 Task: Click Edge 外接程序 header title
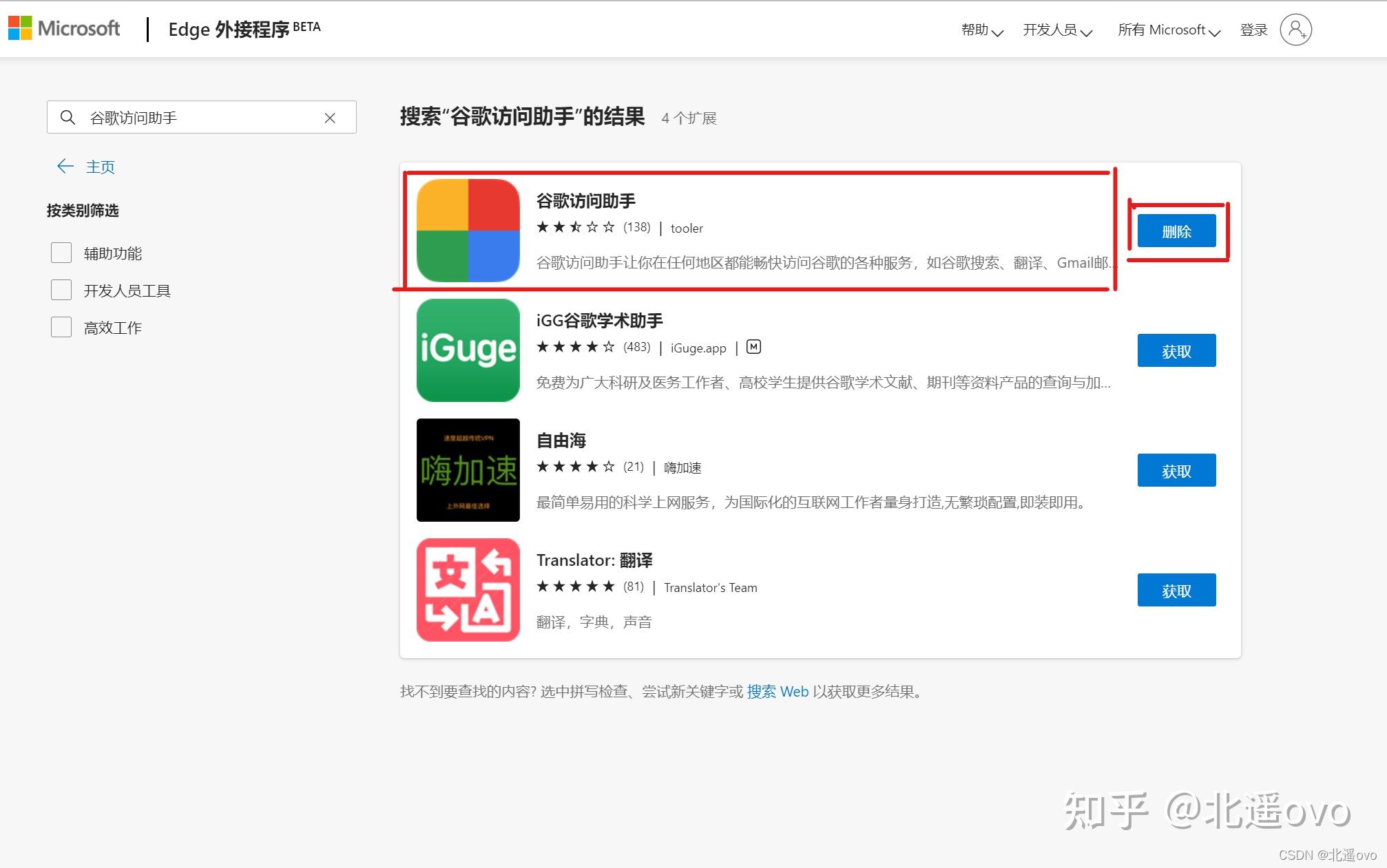tap(244, 29)
